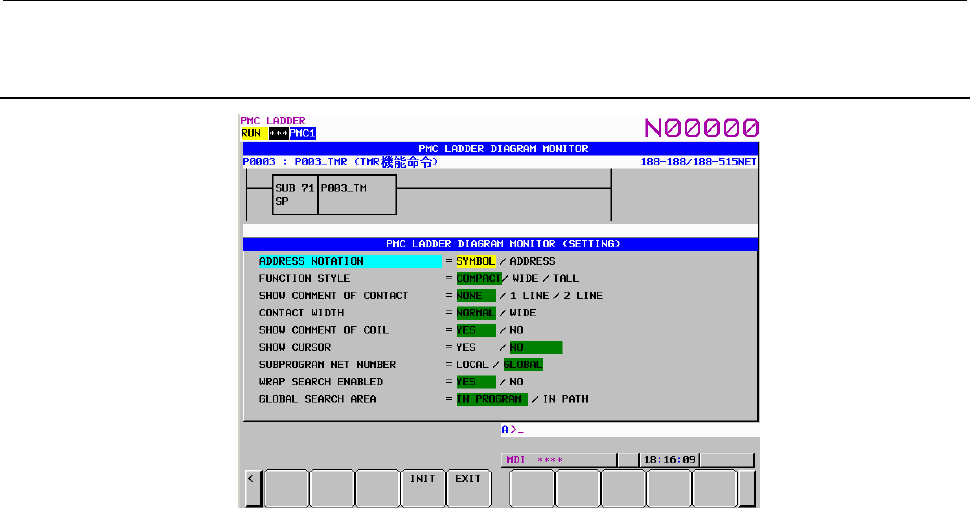Choose NO for show comment of coil
Viewport: 970px width, 508px height.
[517, 331]
